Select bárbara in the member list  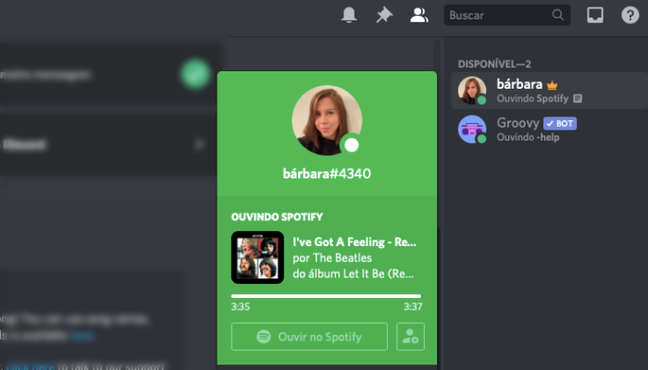[x=549, y=91]
